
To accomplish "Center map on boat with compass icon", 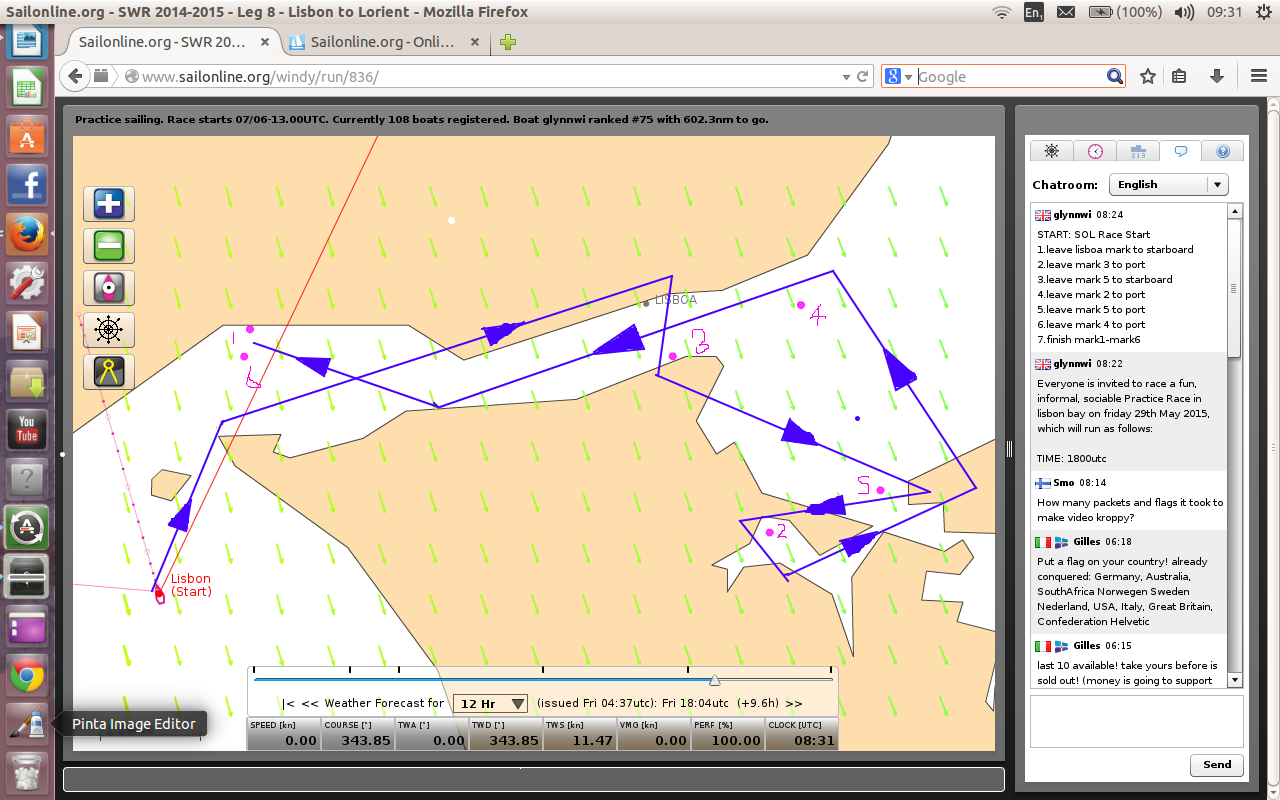I will point(108,288).
